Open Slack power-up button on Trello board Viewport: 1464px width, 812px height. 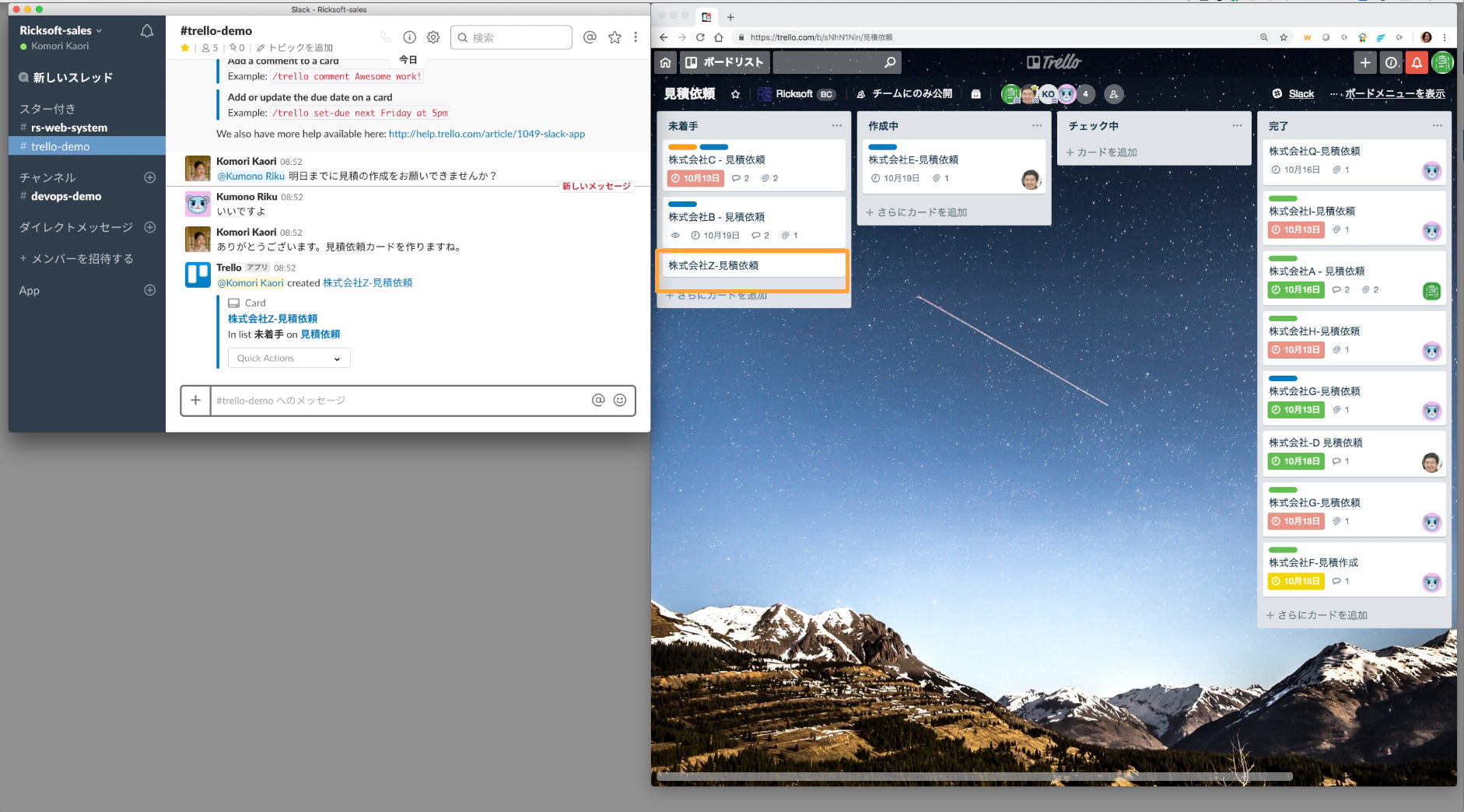pos(1293,94)
